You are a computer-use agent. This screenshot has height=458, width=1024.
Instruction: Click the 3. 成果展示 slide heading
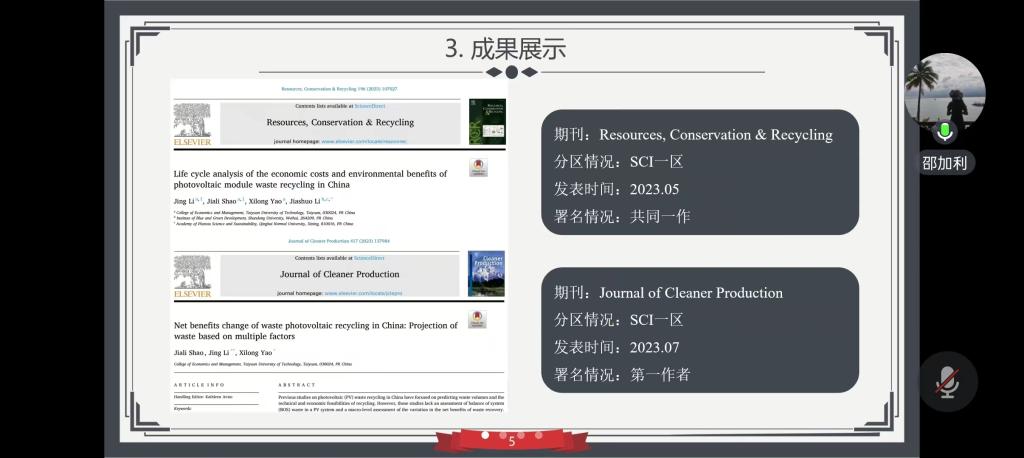click(x=505, y=48)
